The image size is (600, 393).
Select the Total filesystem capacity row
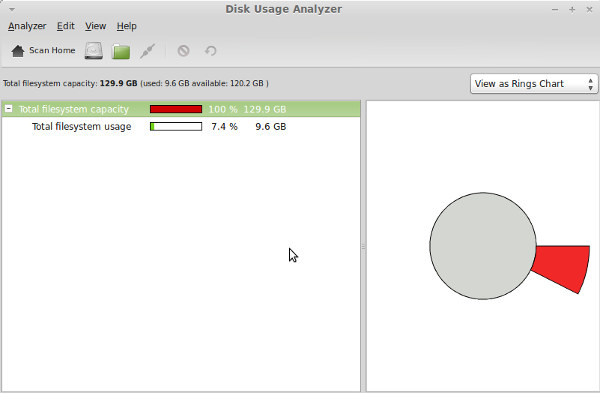[x=181, y=109]
